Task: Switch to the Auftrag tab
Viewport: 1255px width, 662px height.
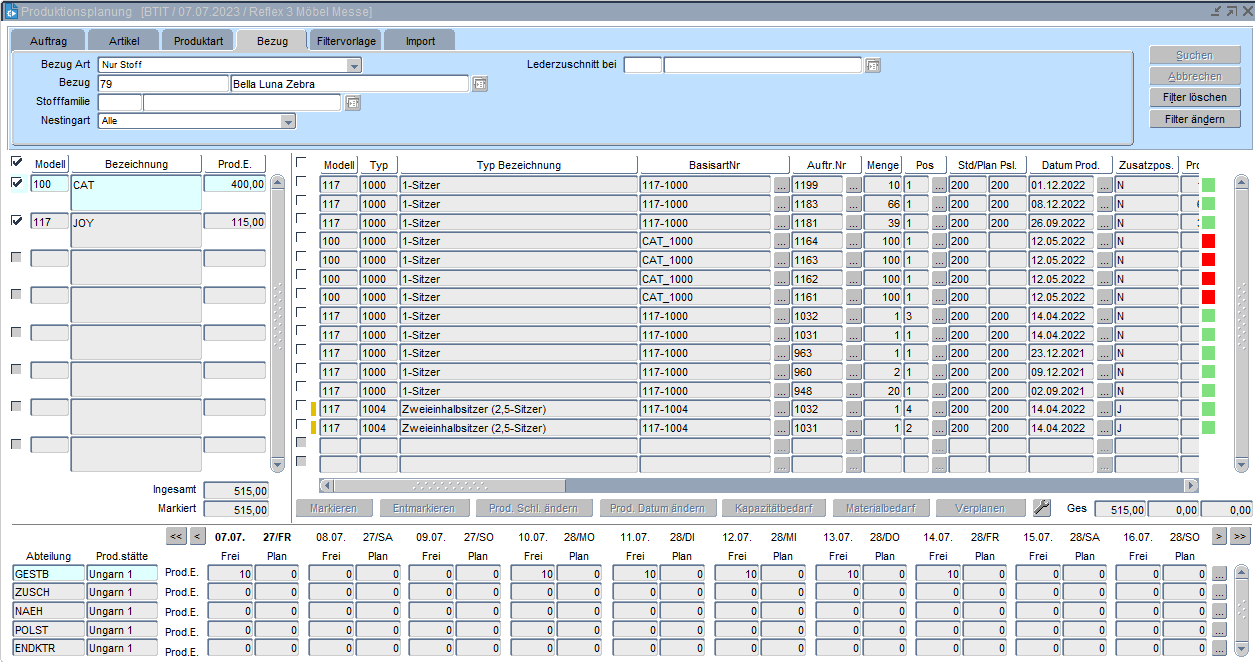Action: tap(47, 41)
